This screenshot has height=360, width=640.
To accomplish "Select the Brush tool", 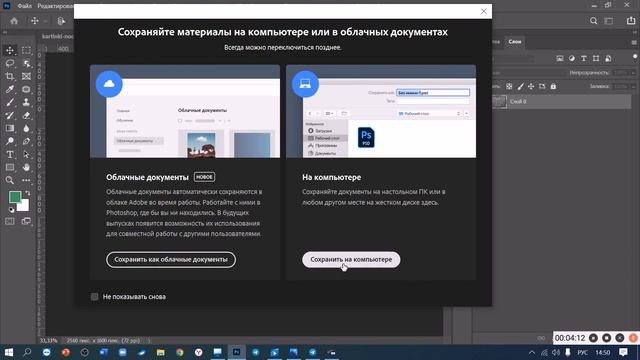I will pyautogui.click(x=10, y=102).
